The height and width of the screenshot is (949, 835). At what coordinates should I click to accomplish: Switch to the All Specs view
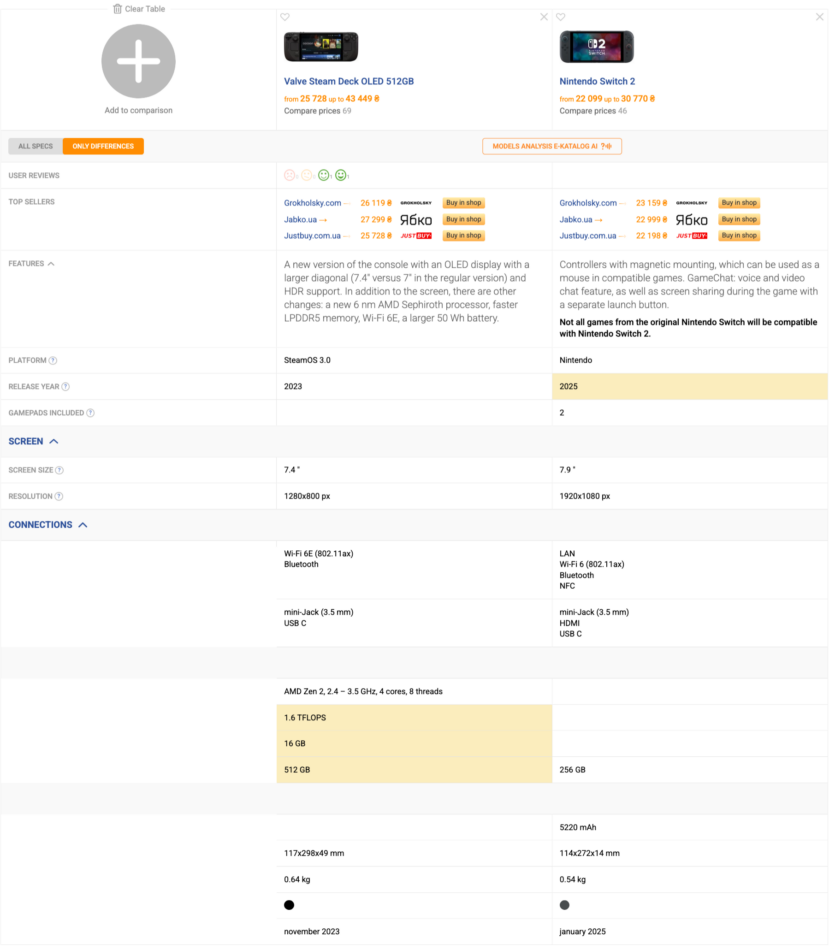[x=36, y=146]
